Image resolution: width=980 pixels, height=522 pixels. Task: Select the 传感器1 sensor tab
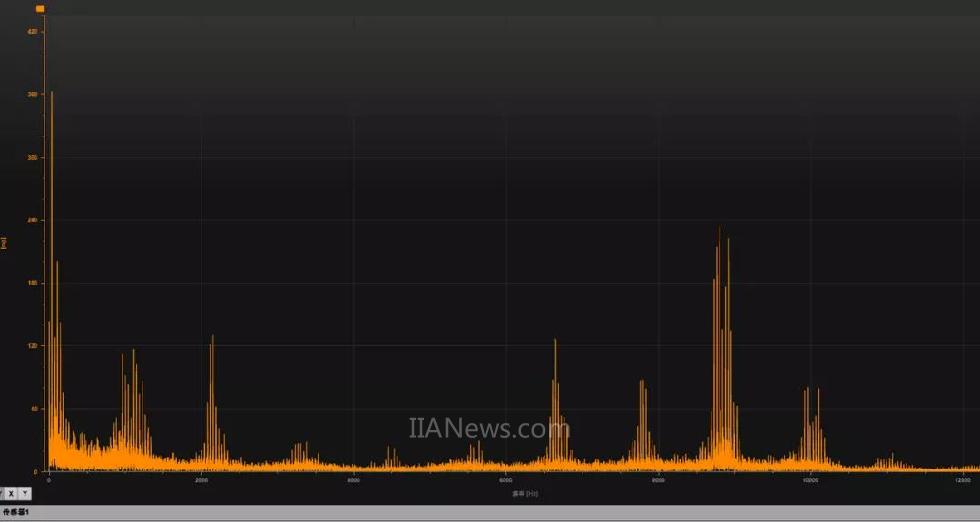click(16, 513)
